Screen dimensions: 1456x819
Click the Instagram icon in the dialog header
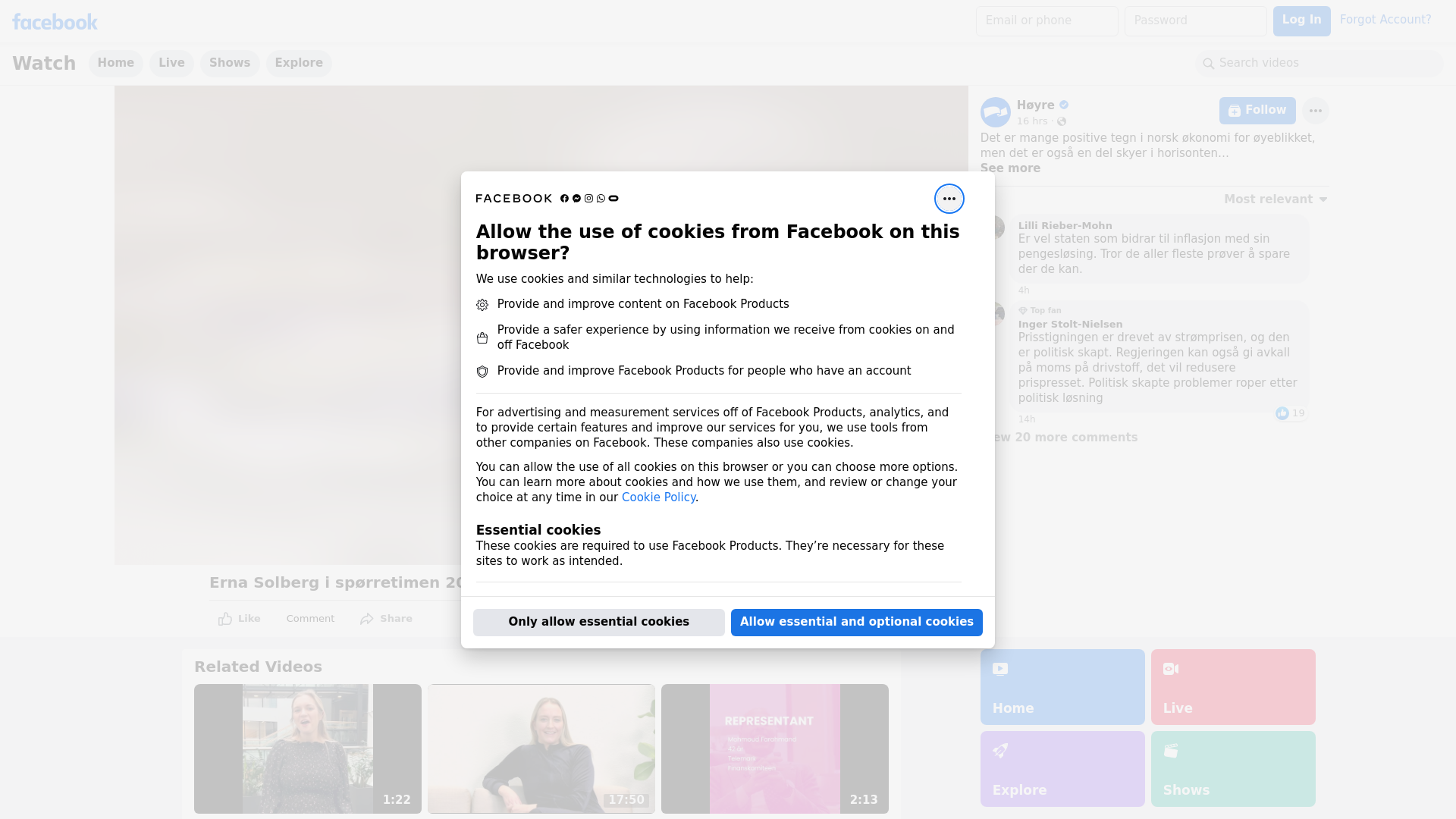[x=588, y=199]
